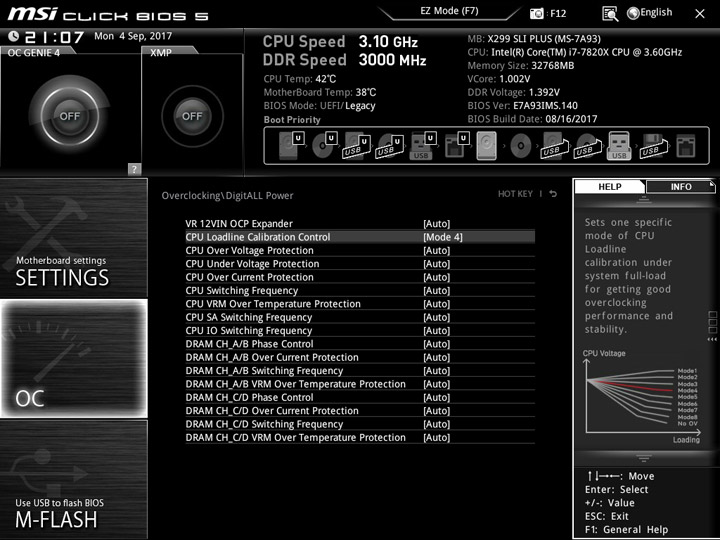Open the BIOS search magnifier icon
The height and width of the screenshot is (540, 720).
pyautogui.click(x=610, y=14)
